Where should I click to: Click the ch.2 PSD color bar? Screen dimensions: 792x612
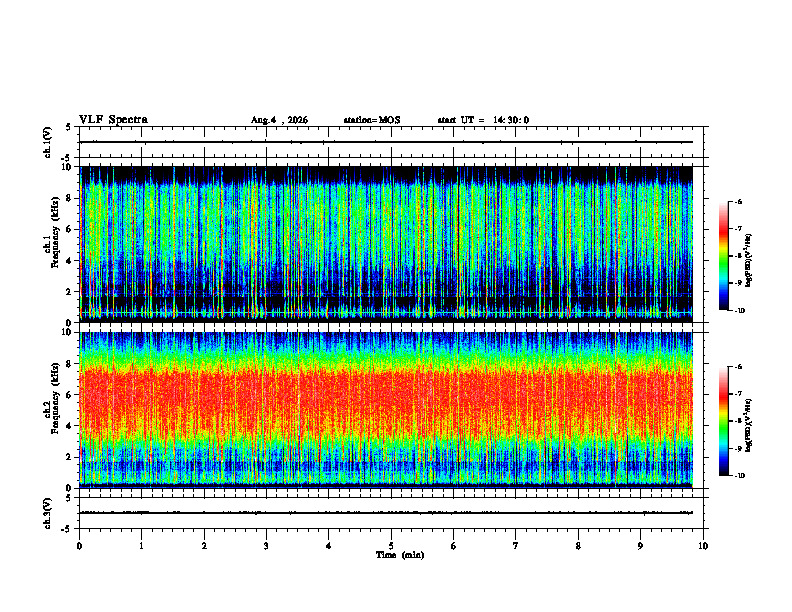(724, 421)
